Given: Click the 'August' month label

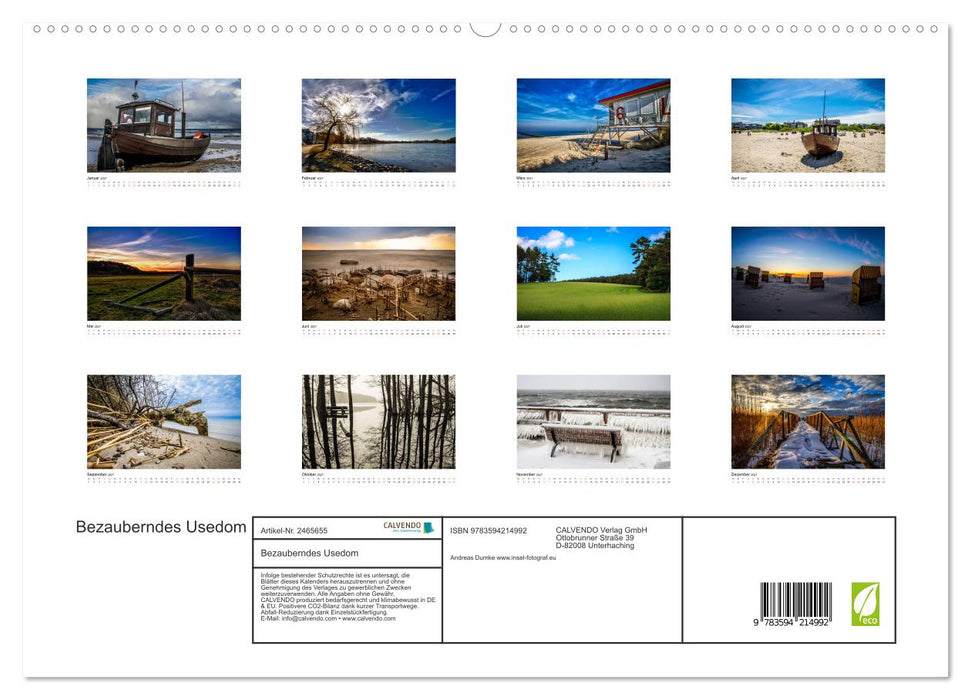Looking at the screenshot, I should coord(738,326).
